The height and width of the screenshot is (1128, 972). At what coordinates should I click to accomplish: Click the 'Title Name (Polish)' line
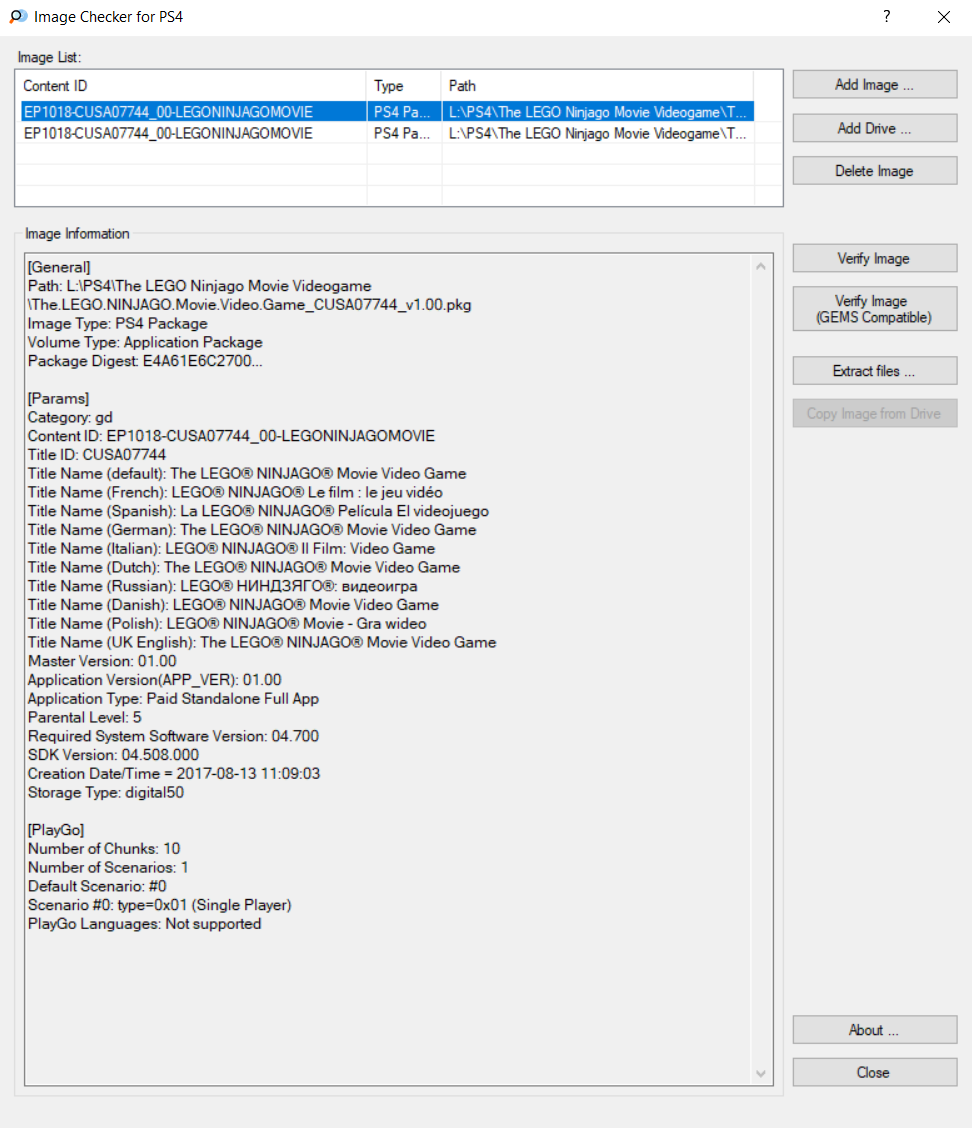tap(227, 622)
